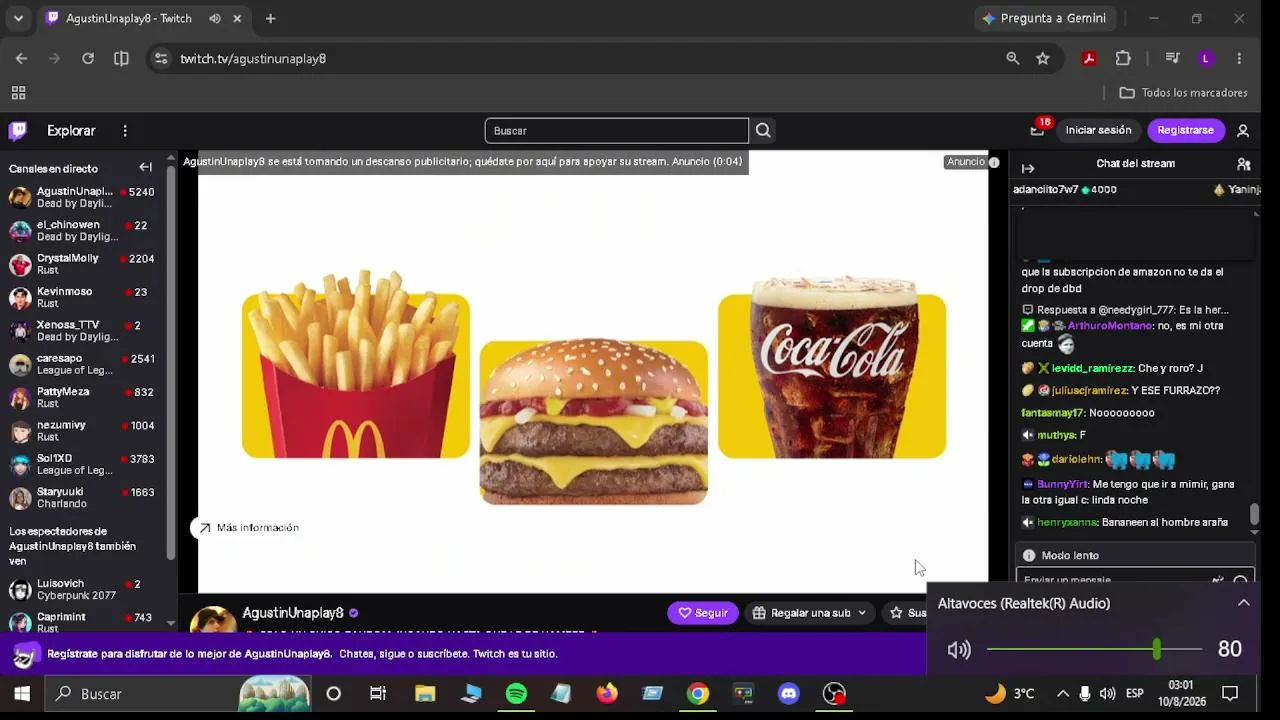Follow the channel with Seguir
Image resolution: width=1280 pixels, height=720 pixels.
(703, 613)
